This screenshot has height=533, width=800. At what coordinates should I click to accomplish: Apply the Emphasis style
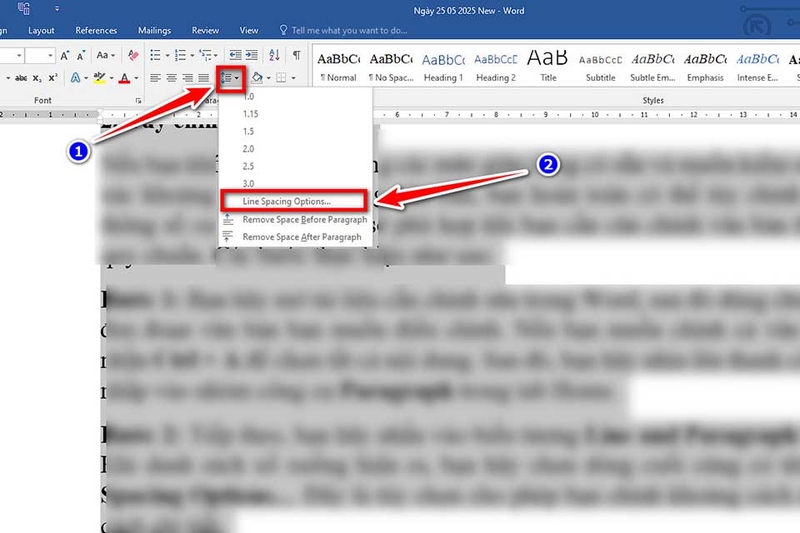(705, 66)
